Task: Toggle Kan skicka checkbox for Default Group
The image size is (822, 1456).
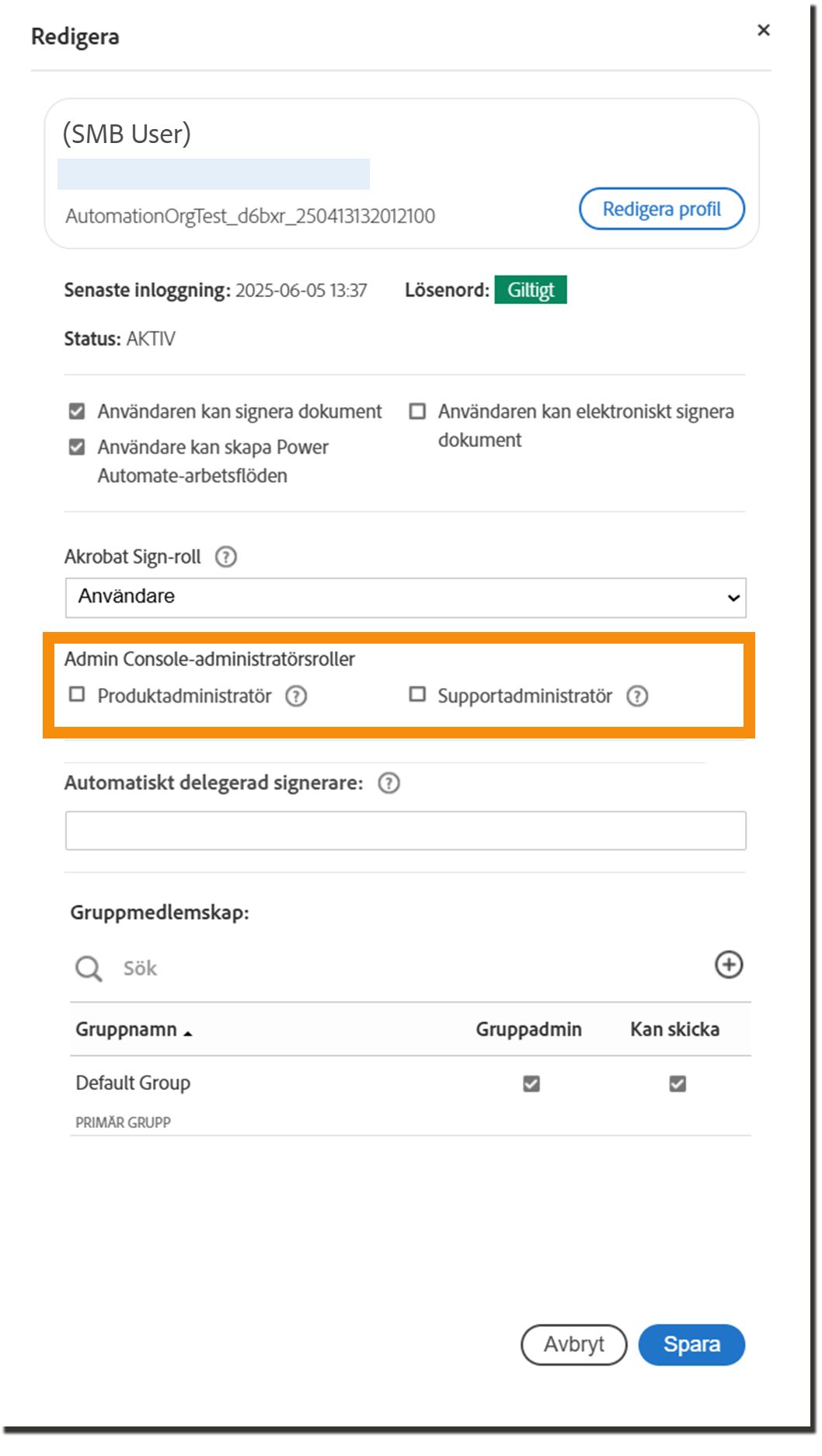Action: 677,1084
